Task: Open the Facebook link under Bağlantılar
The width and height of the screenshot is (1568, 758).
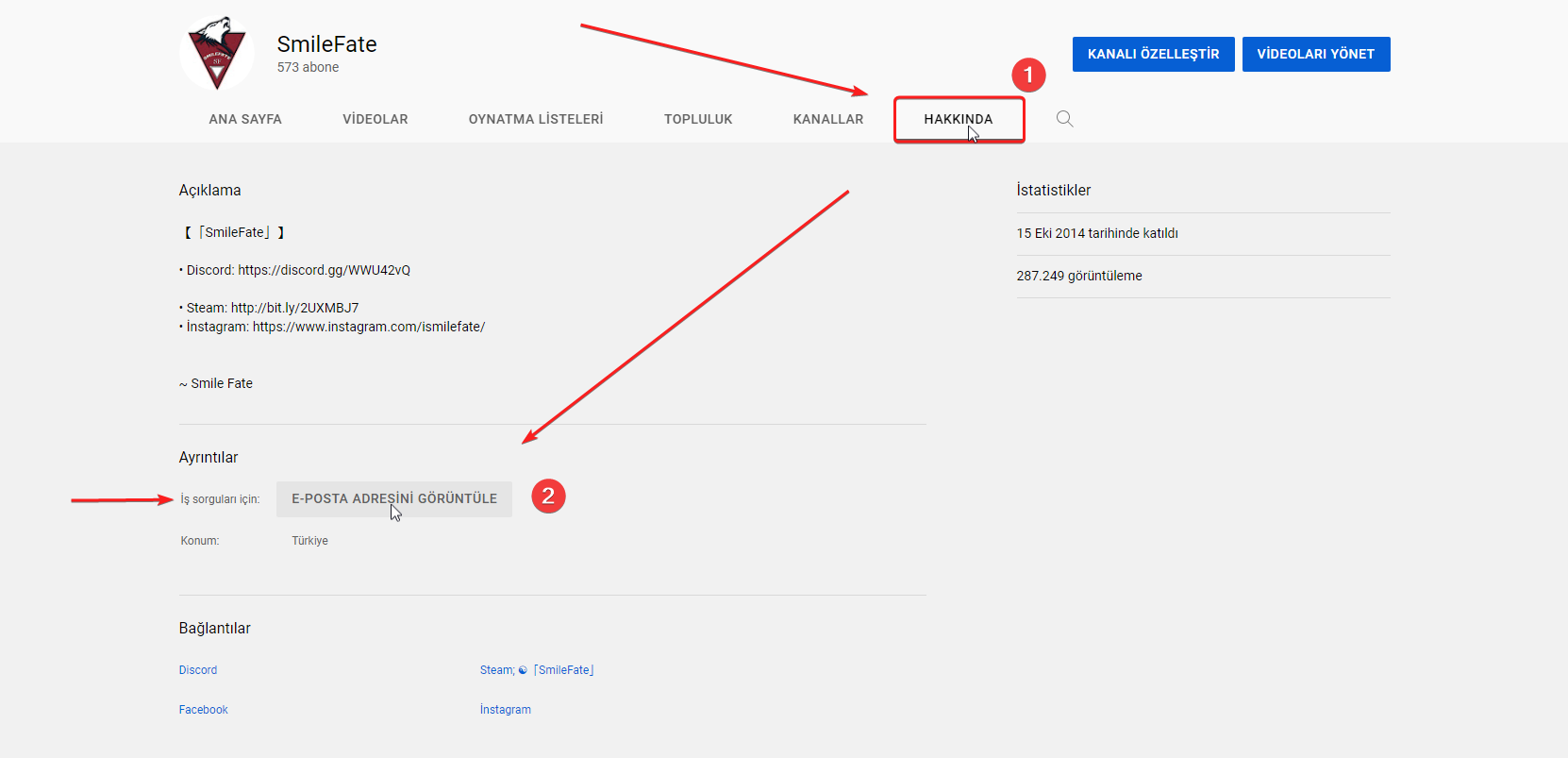Action: tap(204, 710)
